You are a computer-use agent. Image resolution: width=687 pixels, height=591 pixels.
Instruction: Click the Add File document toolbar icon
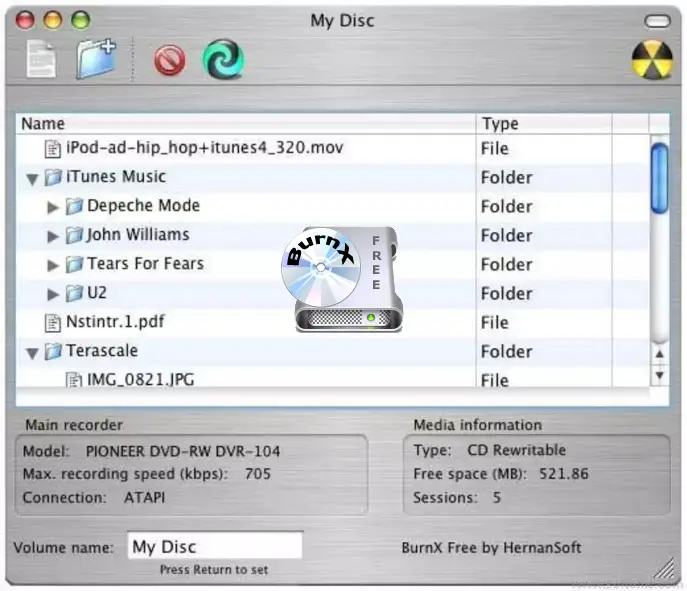41,59
